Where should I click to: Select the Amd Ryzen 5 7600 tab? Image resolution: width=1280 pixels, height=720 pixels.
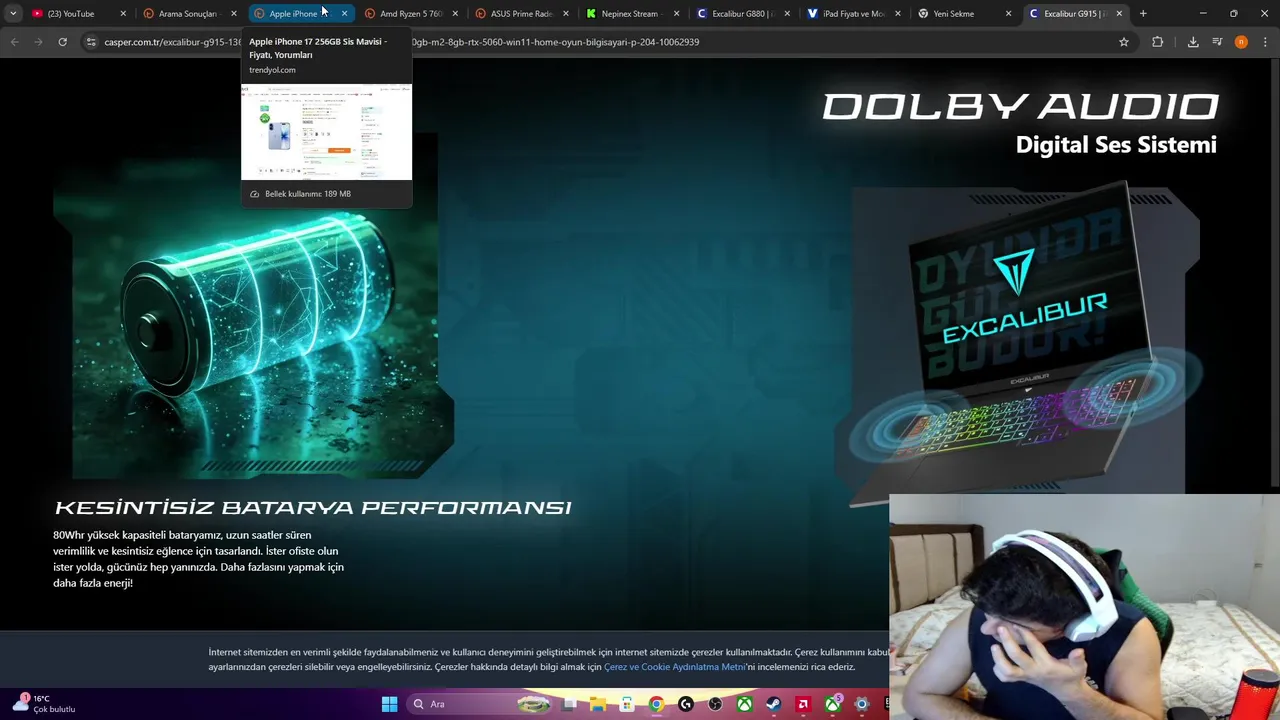[410, 14]
